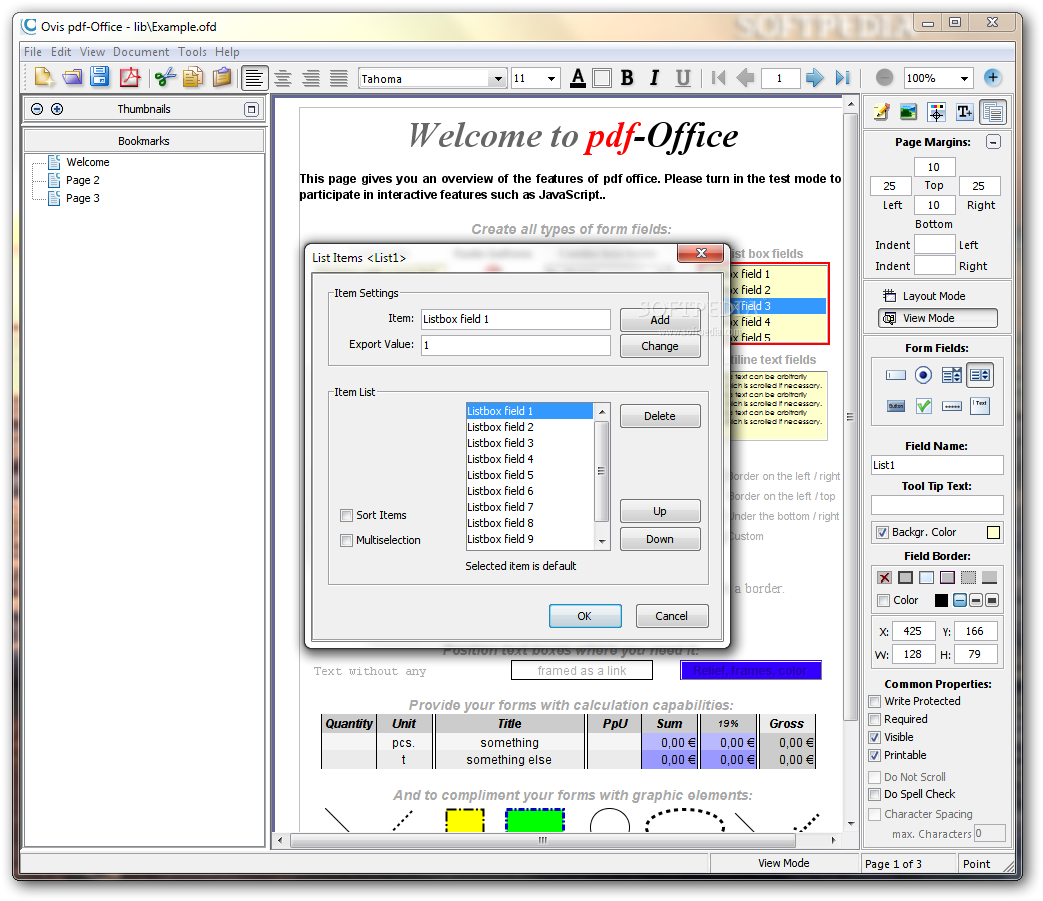Open the File menu

click(33, 52)
